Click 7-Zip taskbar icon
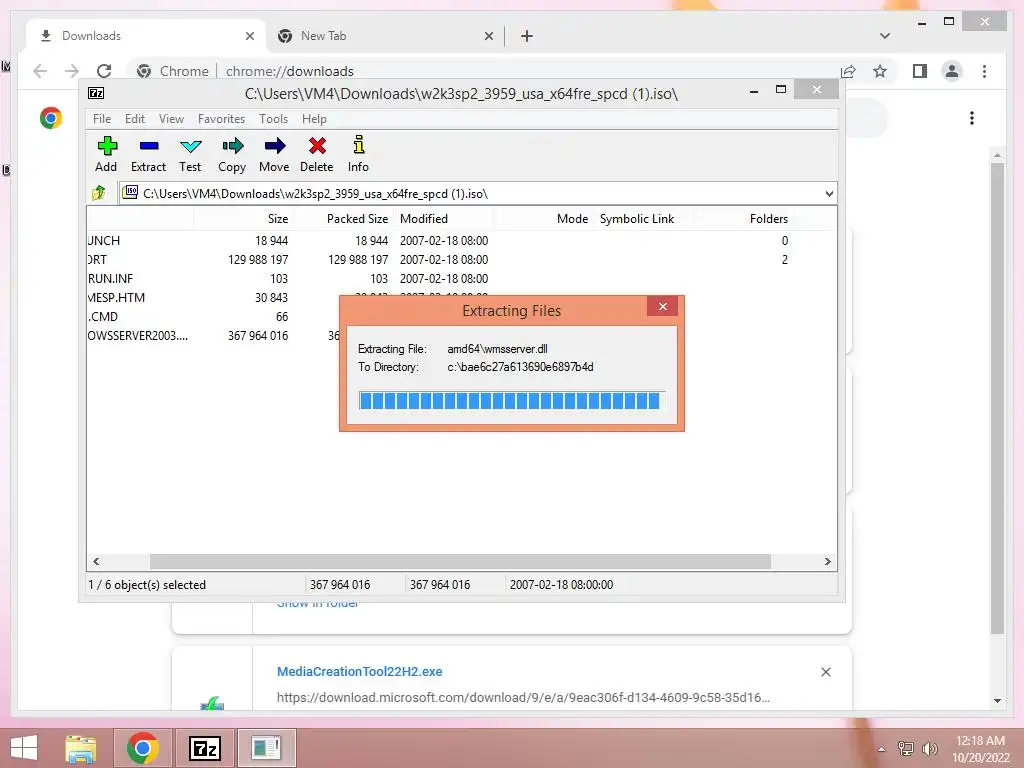The height and width of the screenshot is (768, 1024). (205, 748)
